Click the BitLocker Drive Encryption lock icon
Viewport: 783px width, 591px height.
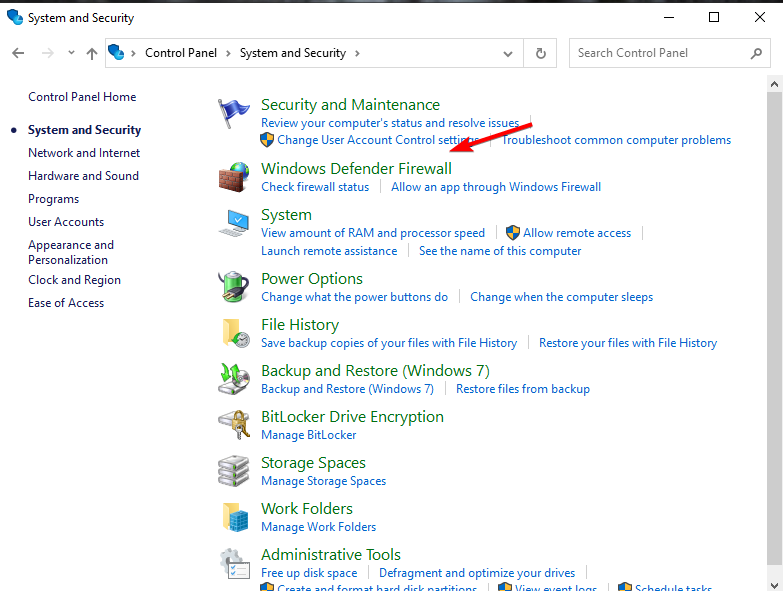tap(234, 425)
